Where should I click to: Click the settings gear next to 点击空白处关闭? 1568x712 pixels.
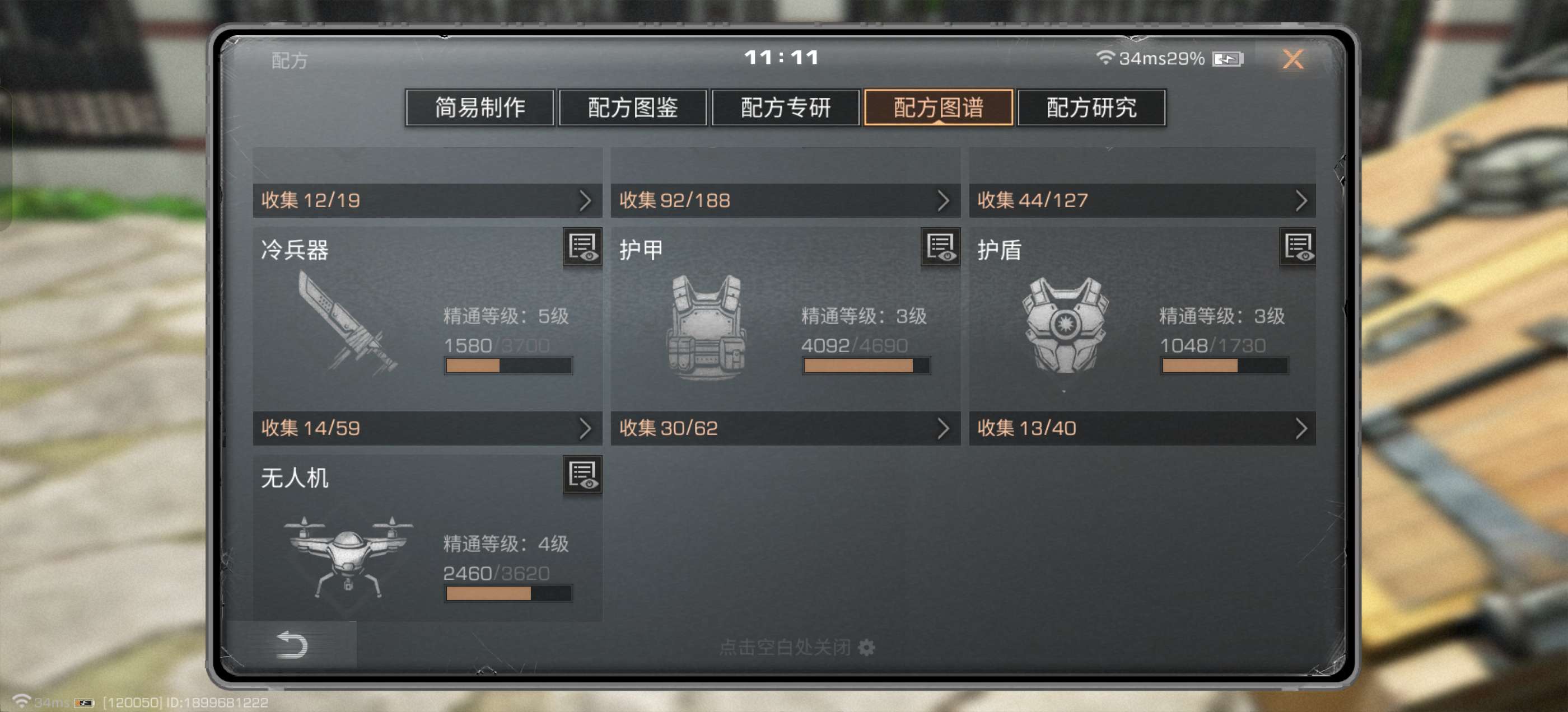(866, 648)
